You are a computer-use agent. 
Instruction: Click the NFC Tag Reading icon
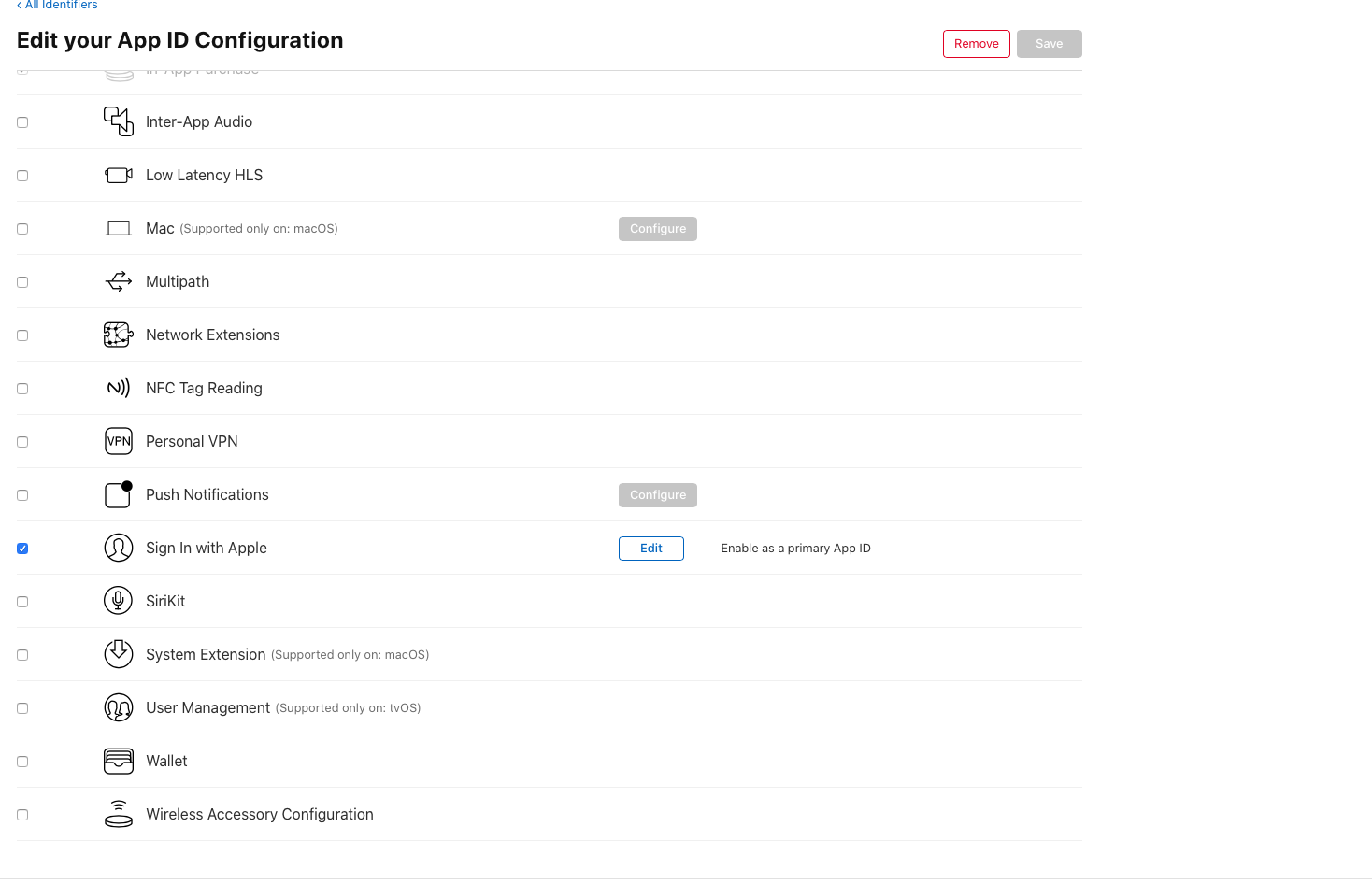[119, 388]
